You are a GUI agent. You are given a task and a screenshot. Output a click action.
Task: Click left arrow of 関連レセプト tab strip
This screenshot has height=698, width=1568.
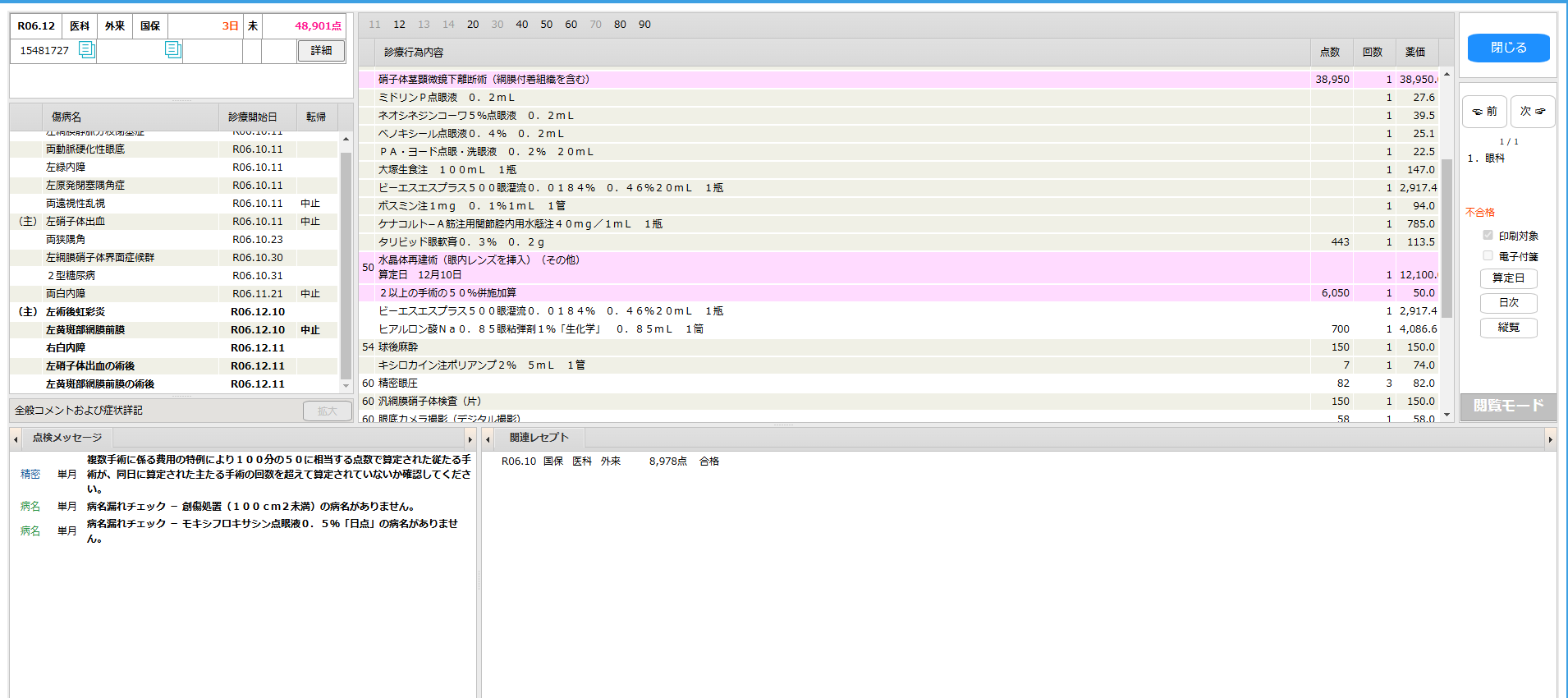[x=488, y=439]
